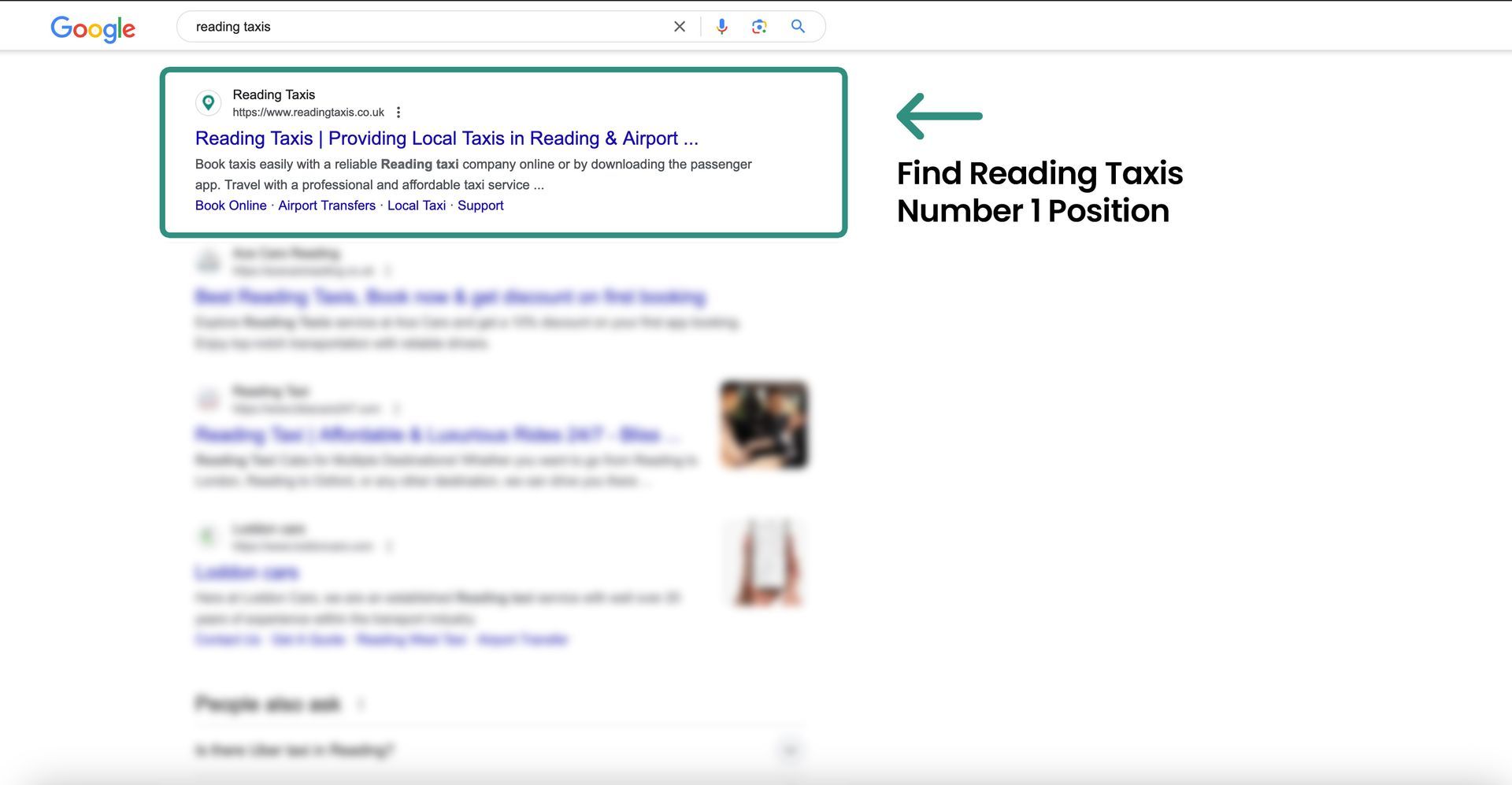Image resolution: width=1512 pixels, height=785 pixels.
Task: Open the Airport Transfers sitelink
Action: click(x=327, y=206)
